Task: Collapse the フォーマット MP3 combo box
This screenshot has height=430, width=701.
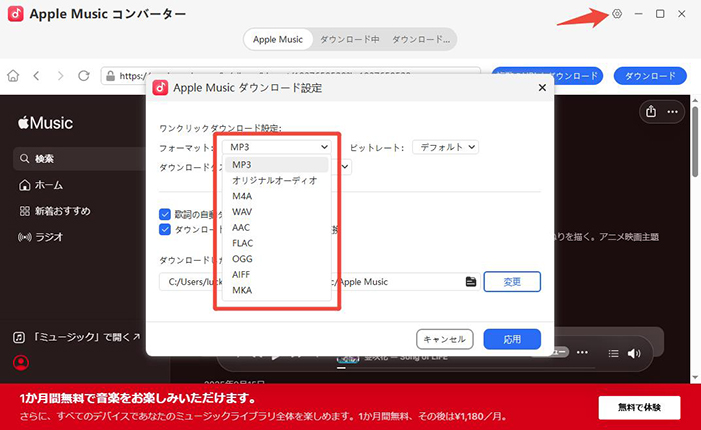Action: click(x=277, y=147)
